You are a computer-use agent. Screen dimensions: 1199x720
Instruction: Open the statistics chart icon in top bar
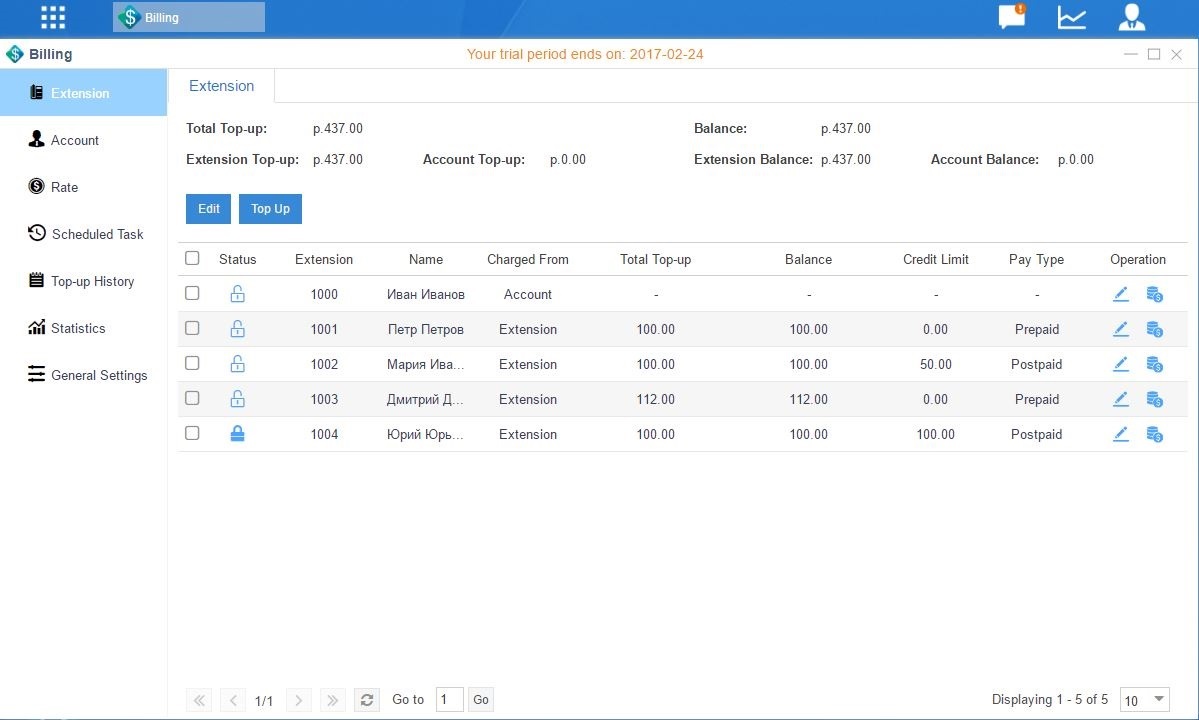(x=1071, y=17)
